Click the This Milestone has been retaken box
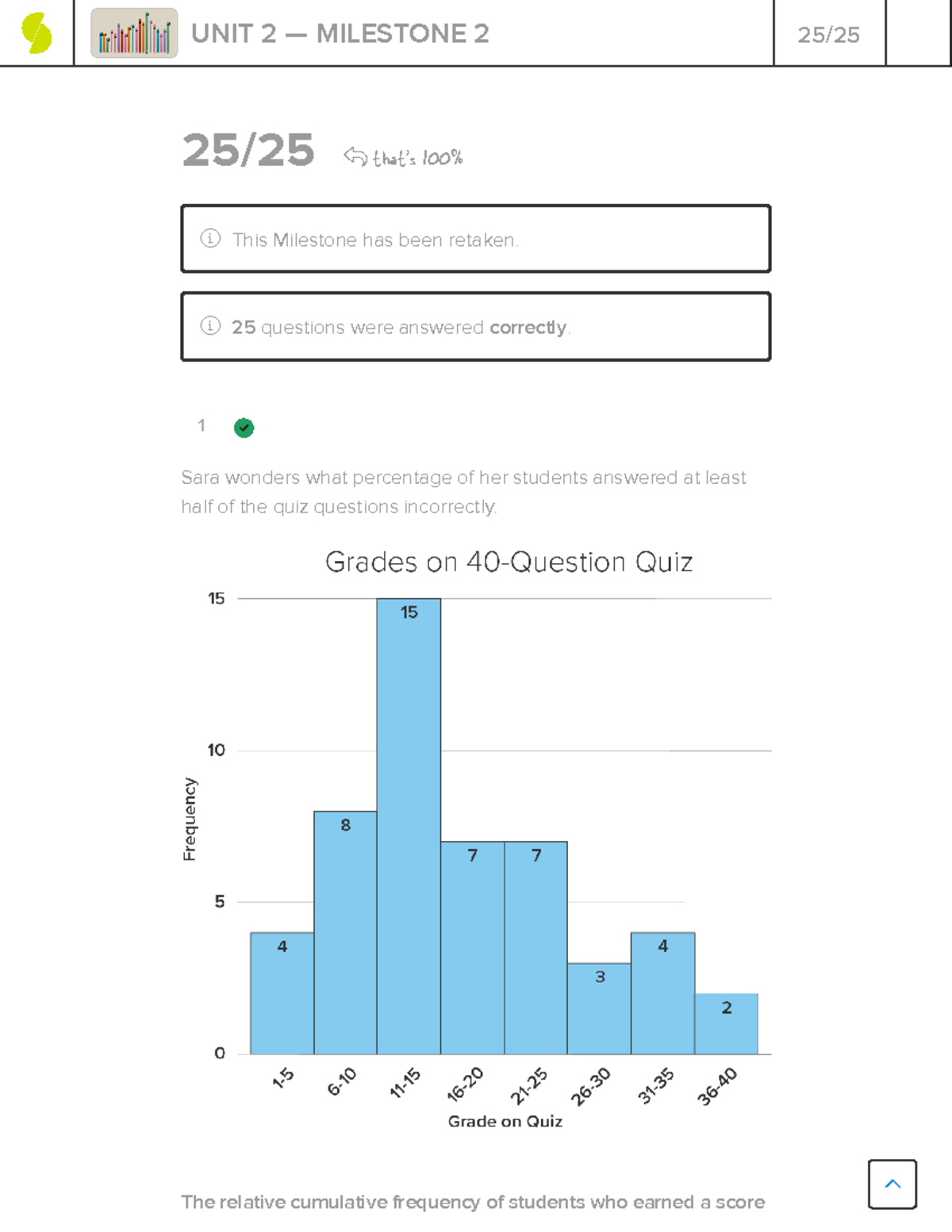952x1232 pixels. pyautogui.click(x=476, y=239)
